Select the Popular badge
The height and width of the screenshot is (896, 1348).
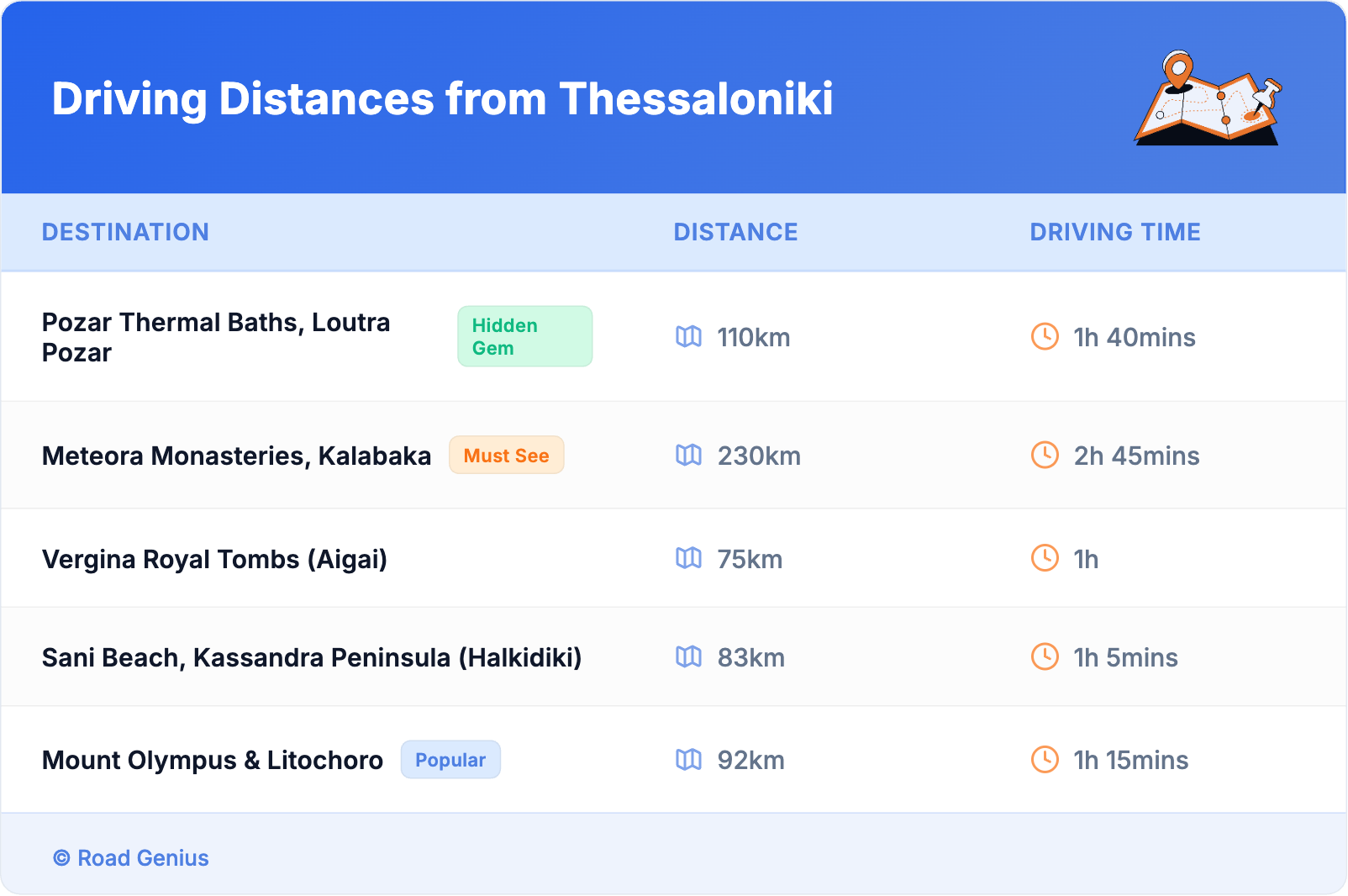450,760
